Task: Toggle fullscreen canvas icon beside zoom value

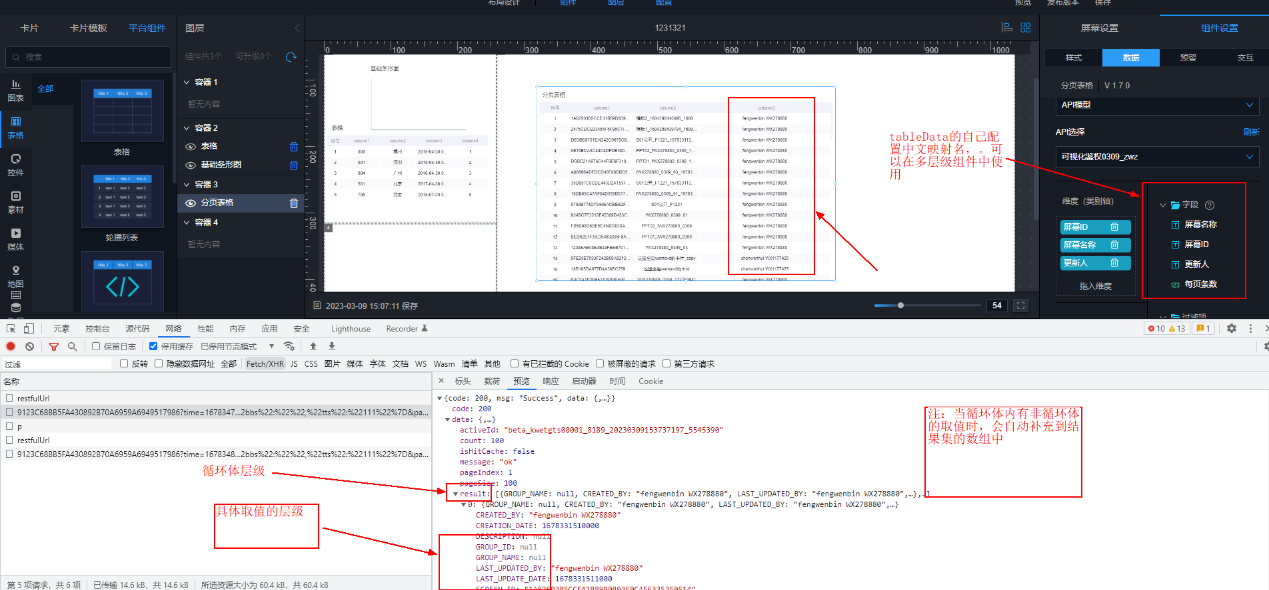Action: click(1021, 305)
